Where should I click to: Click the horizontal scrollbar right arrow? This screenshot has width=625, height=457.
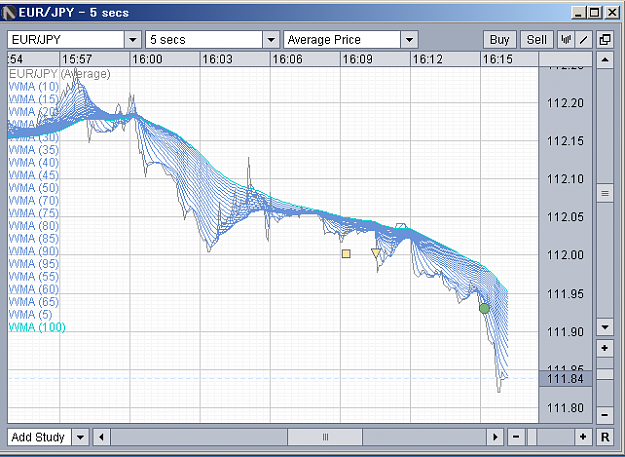(x=495, y=437)
